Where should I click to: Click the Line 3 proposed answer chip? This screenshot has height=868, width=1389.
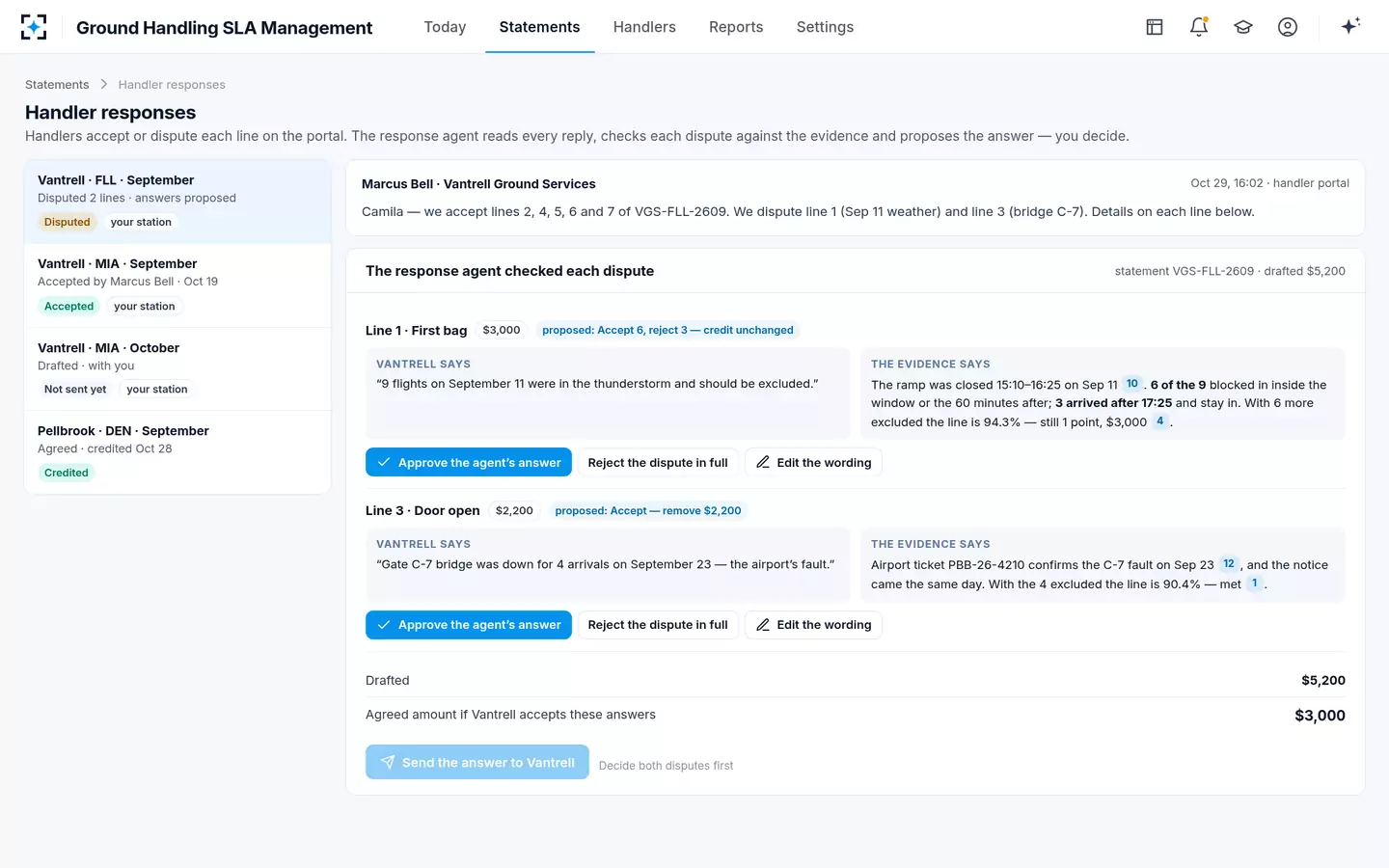click(648, 510)
